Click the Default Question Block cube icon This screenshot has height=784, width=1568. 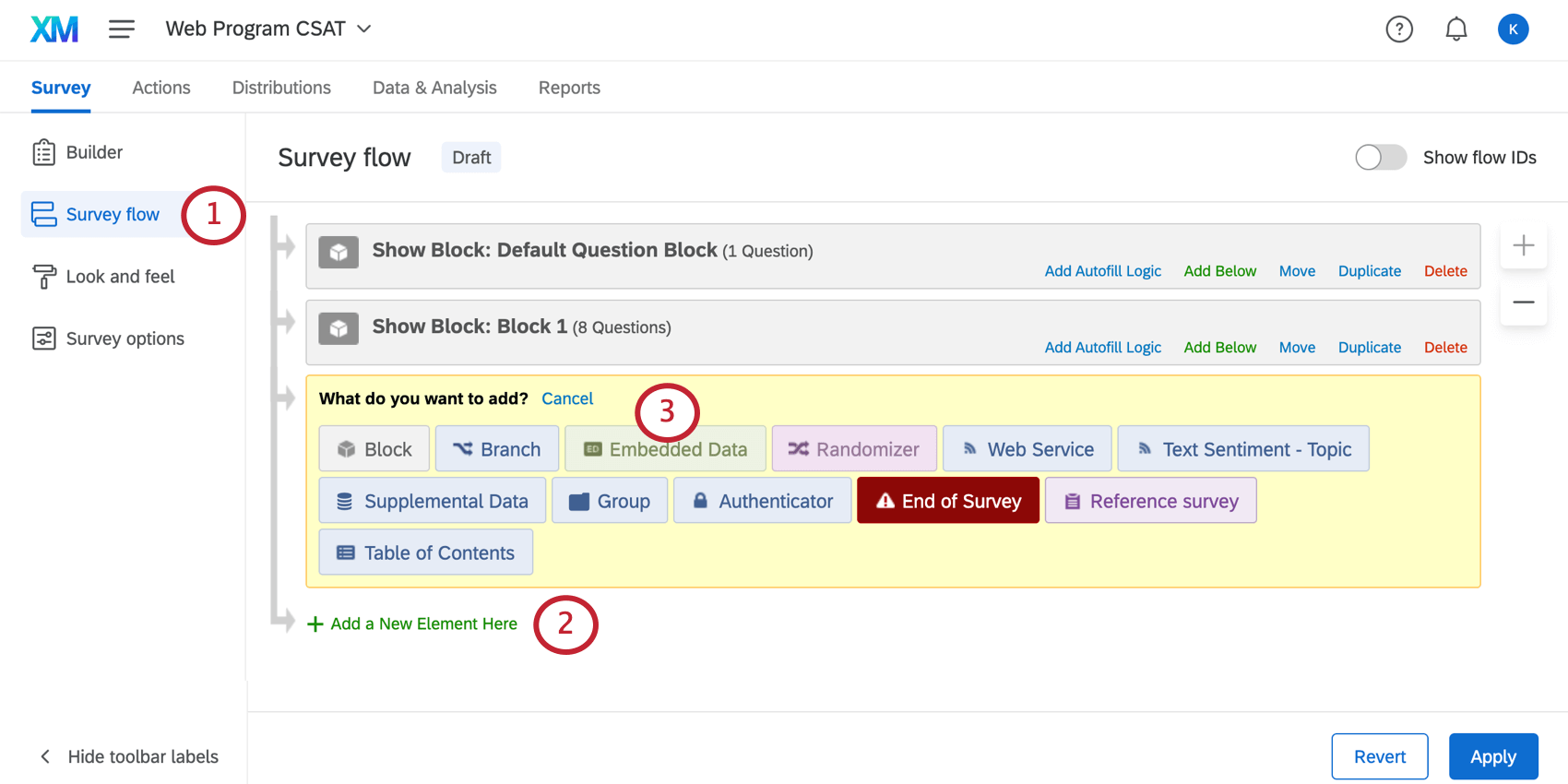339,252
